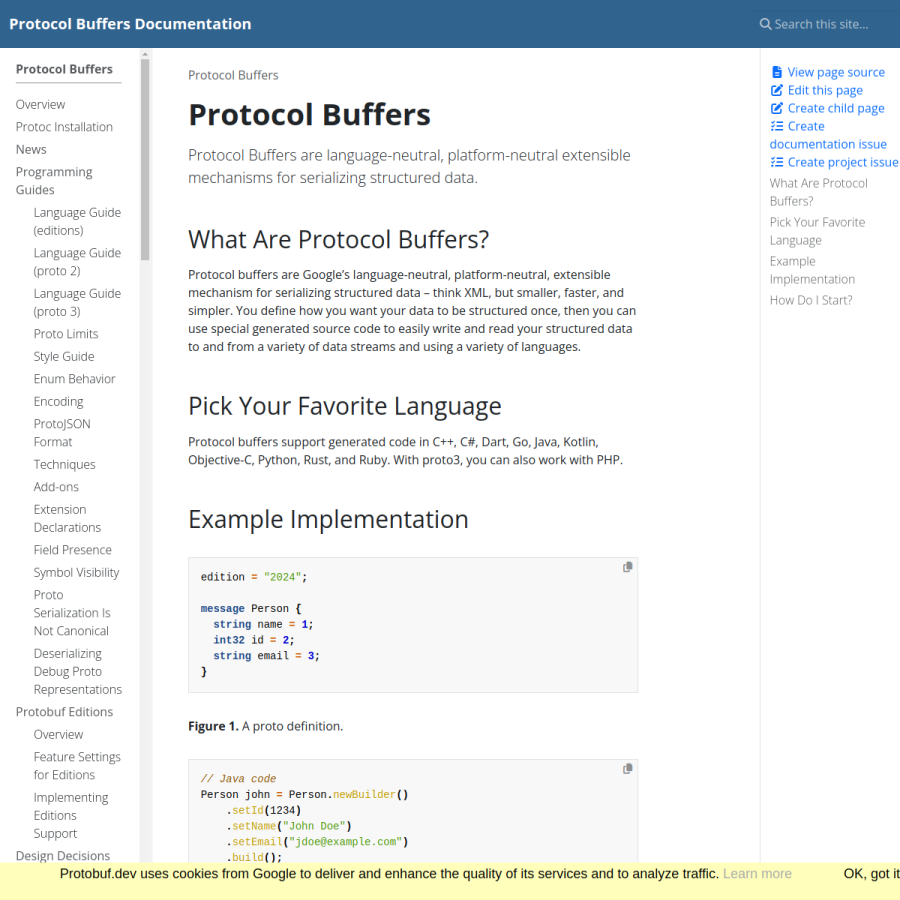Image resolution: width=900 pixels, height=900 pixels.
Task: Click the Edit this page pencil icon
Action: click(x=777, y=90)
